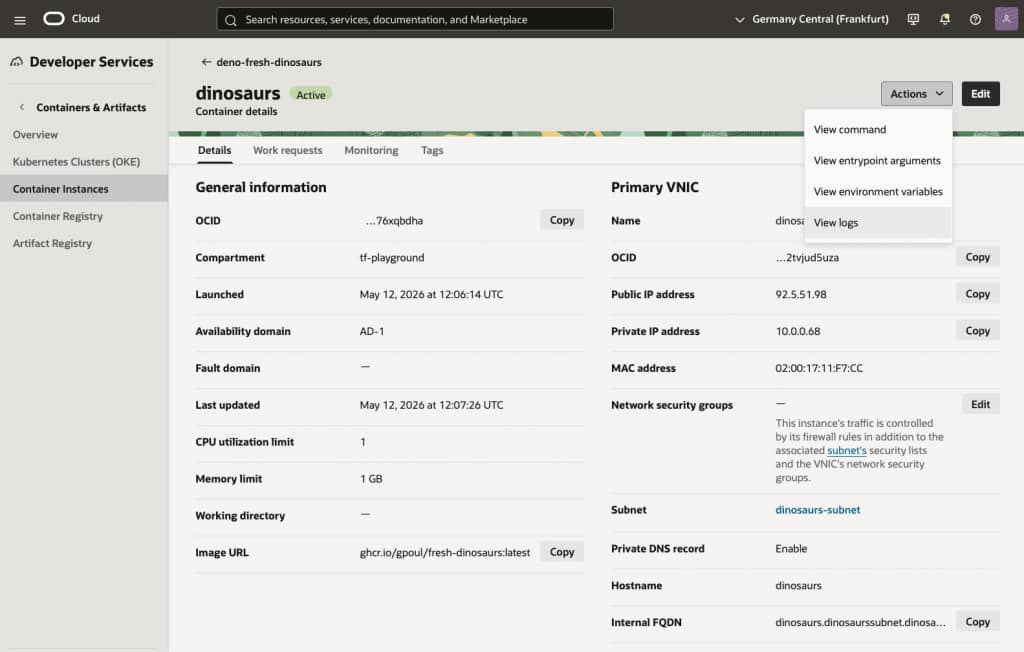Select View entrypoint arguments menu item
The width and height of the screenshot is (1024, 652).
click(878, 161)
